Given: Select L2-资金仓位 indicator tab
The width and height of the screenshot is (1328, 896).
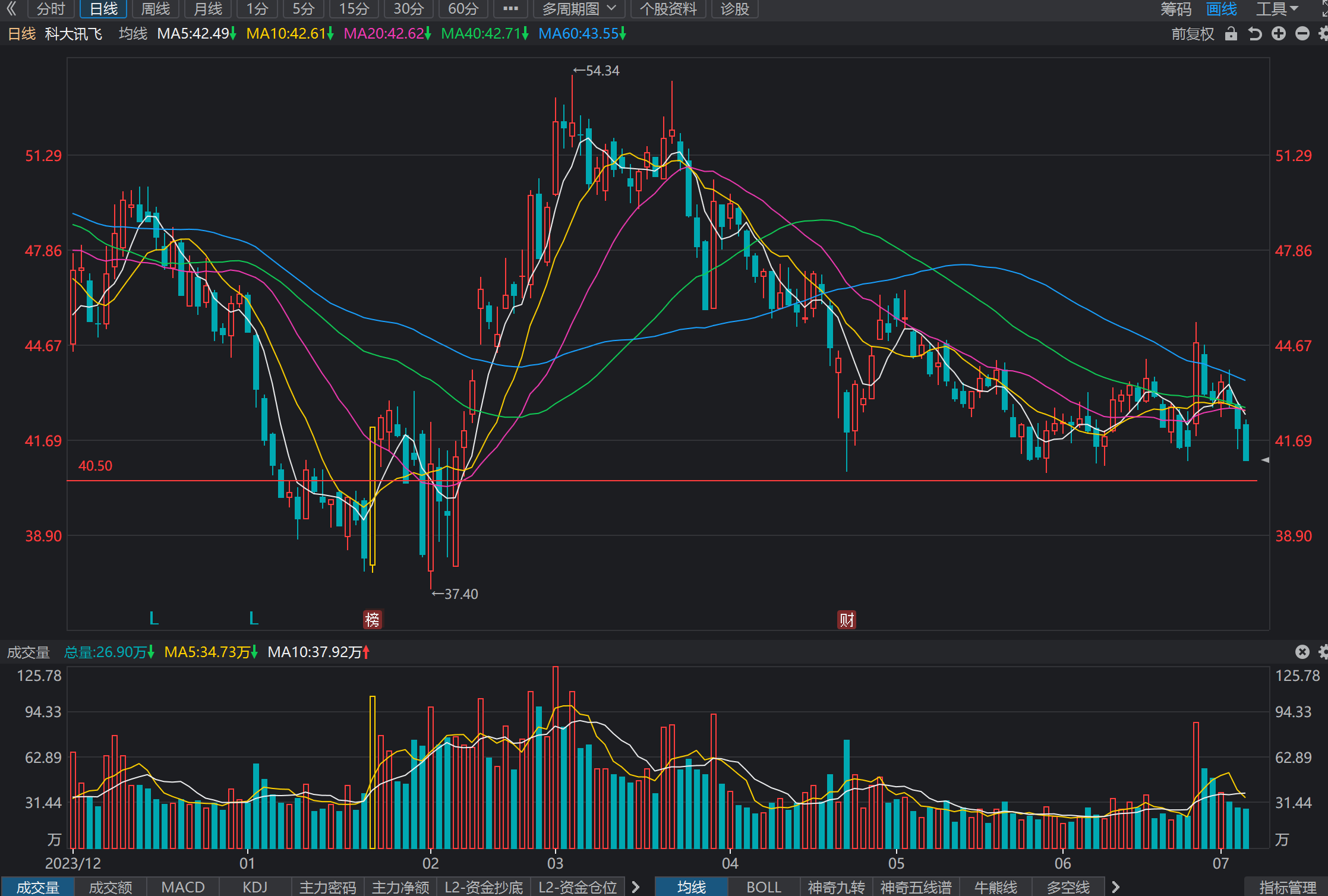Looking at the screenshot, I should [578, 887].
